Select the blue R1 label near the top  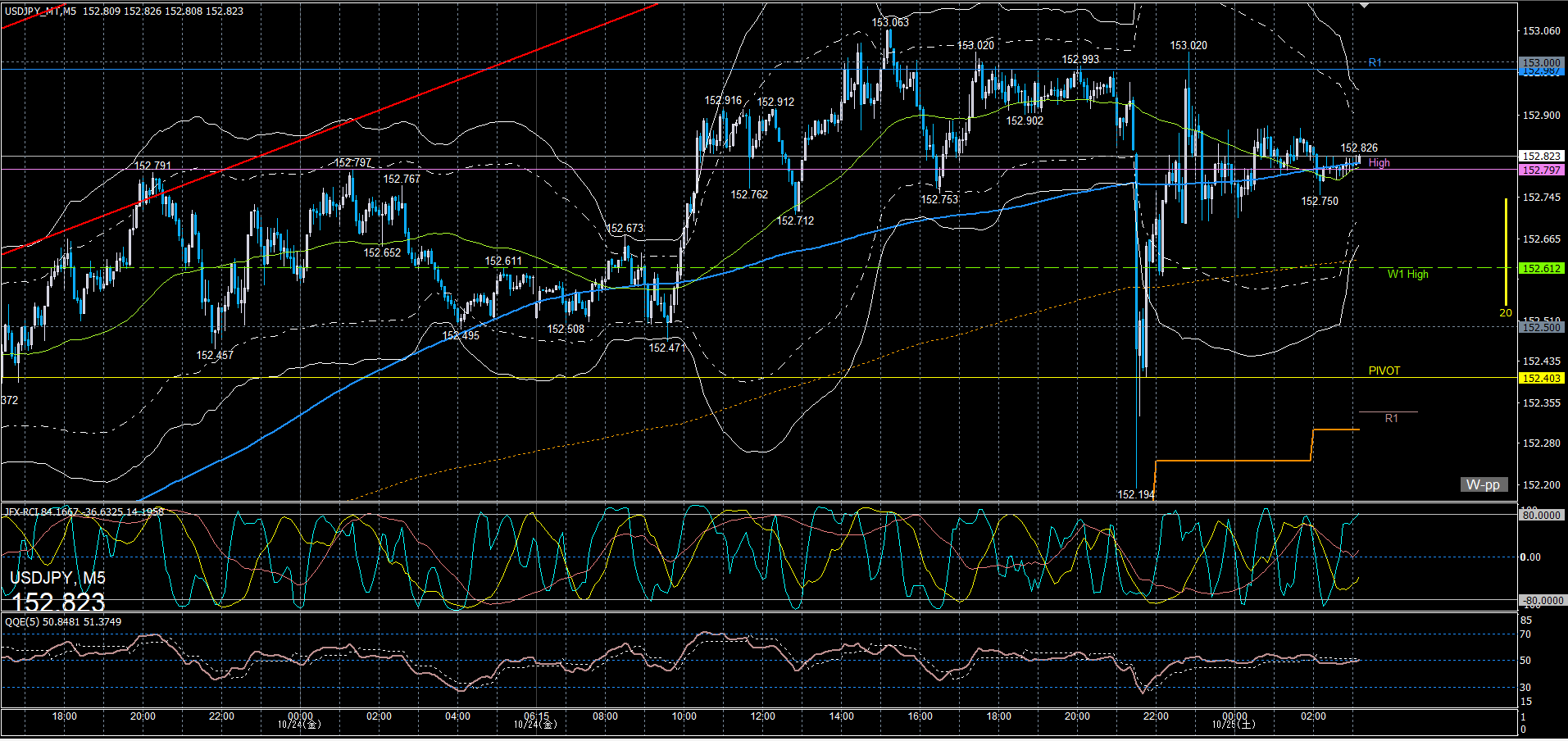coord(1375,62)
